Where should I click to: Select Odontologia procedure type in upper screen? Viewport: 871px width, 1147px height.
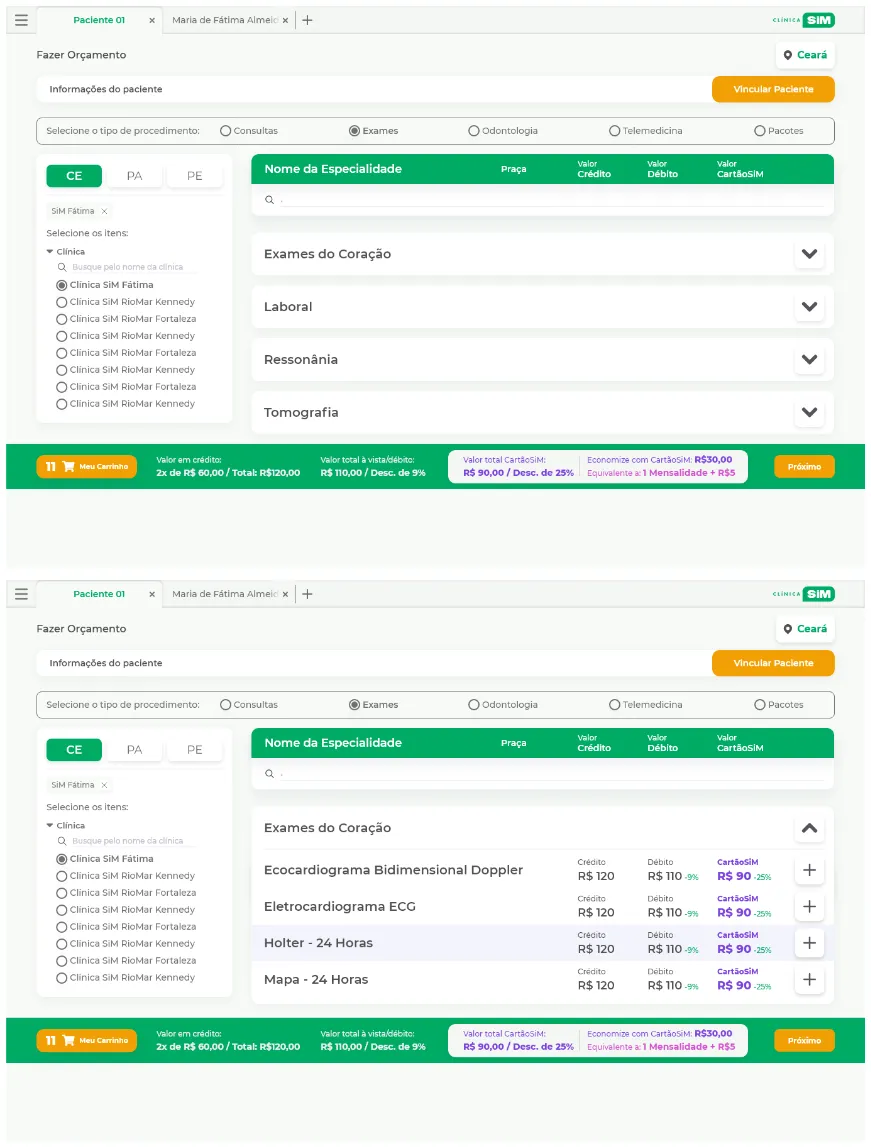[474, 131]
